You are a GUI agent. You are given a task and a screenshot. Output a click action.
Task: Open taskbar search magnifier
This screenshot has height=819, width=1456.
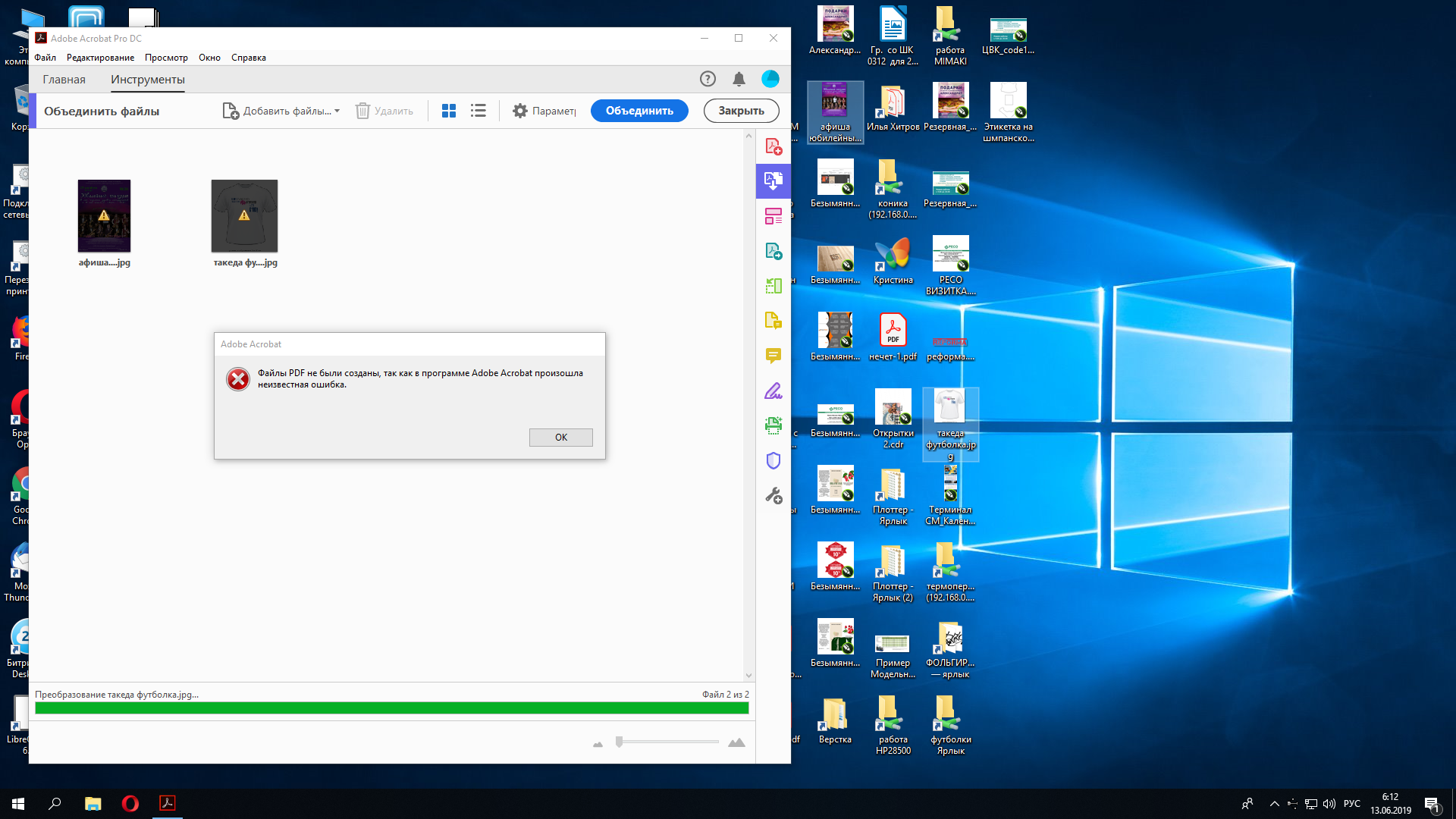(55, 804)
